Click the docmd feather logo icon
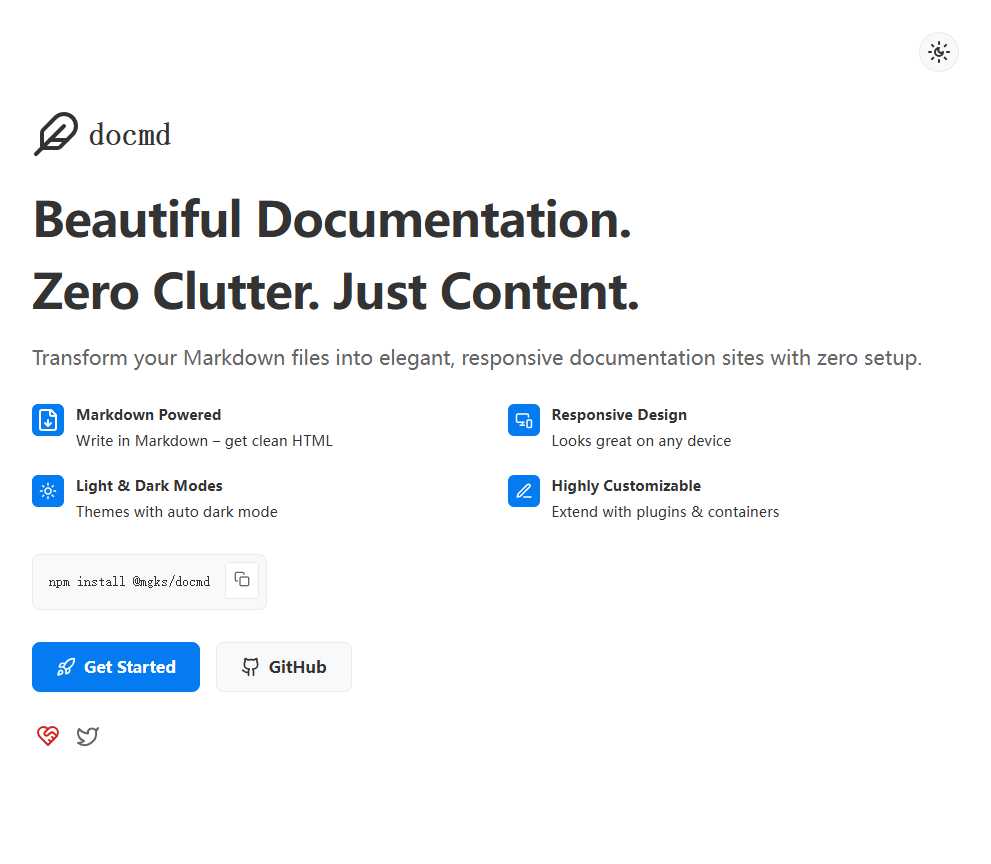Viewport: 991px width, 864px height. pos(55,134)
